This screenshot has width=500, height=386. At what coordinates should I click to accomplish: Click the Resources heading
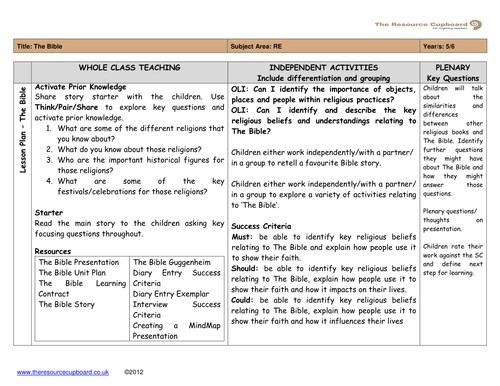(53, 251)
